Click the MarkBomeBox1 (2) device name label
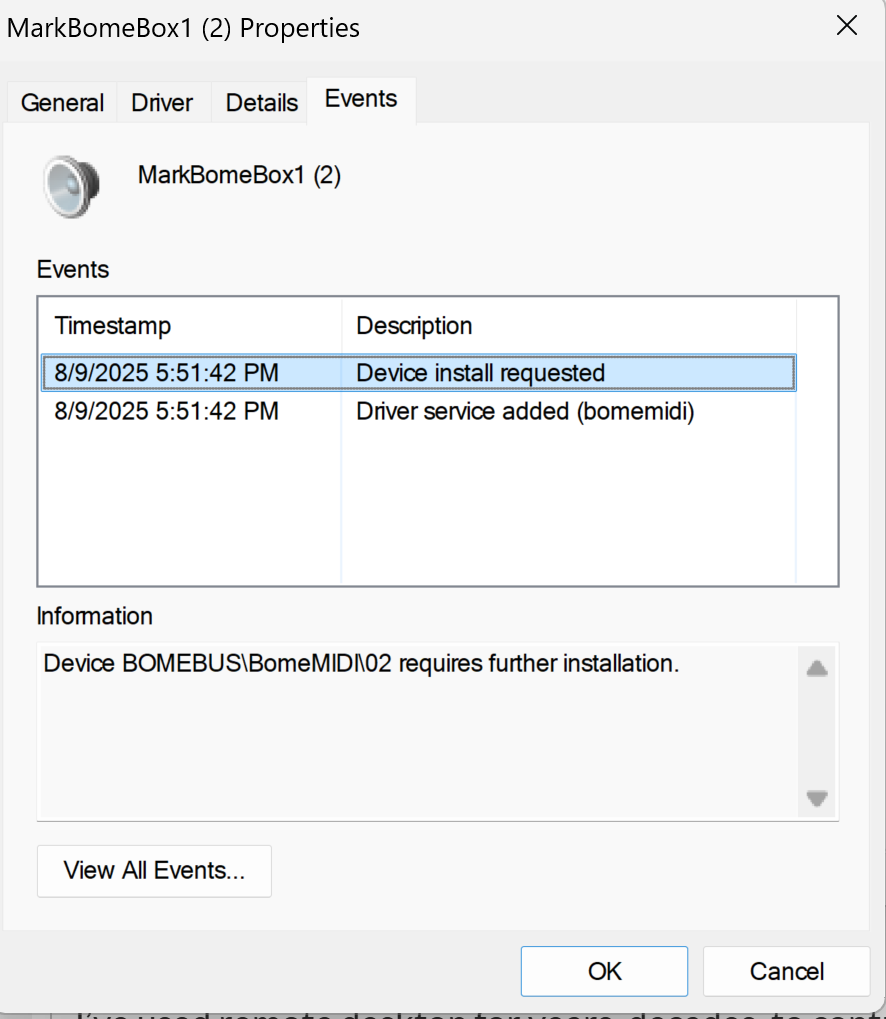Image resolution: width=886 pixels, height=1019 pixels. (x=239, y=176)
